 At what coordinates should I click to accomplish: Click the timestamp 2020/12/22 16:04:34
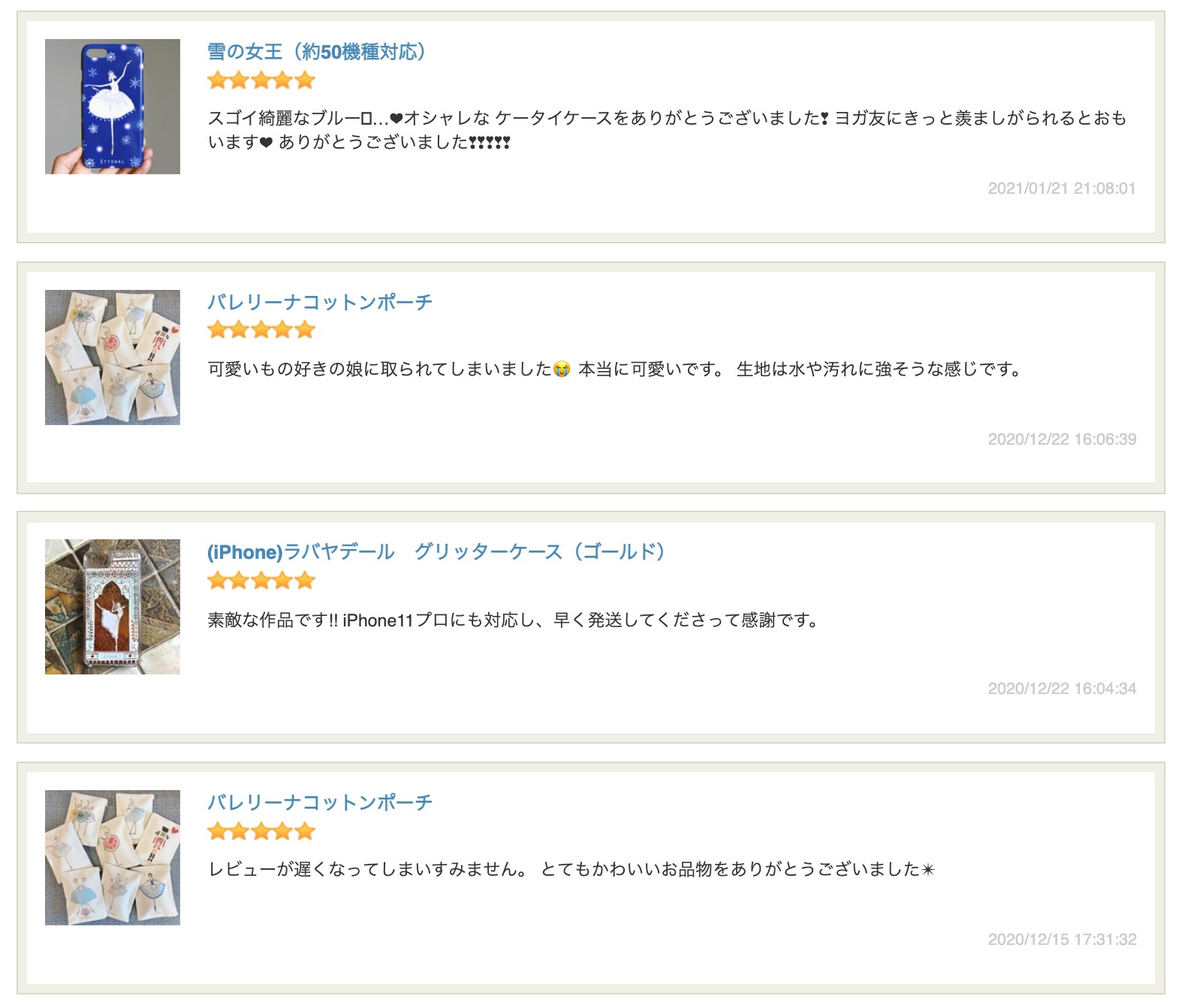(1062, 689)
